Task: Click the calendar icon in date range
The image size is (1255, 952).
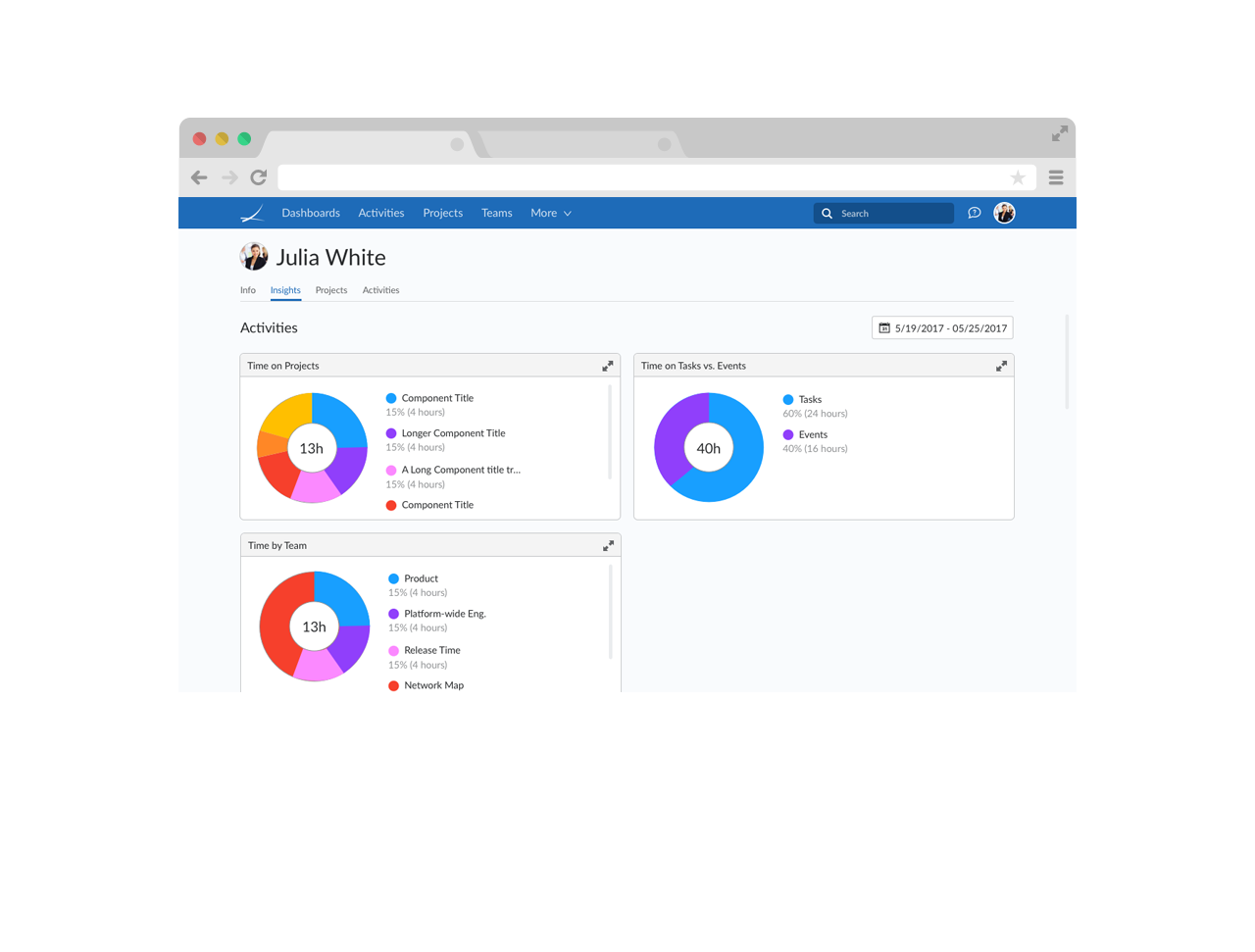Action: (x=884, y=328)
